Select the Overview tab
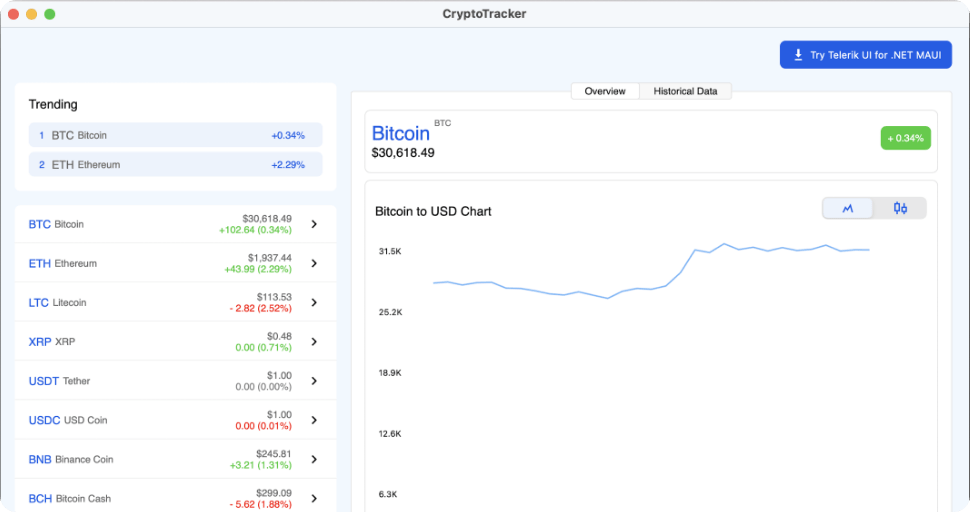 (605, 91)
